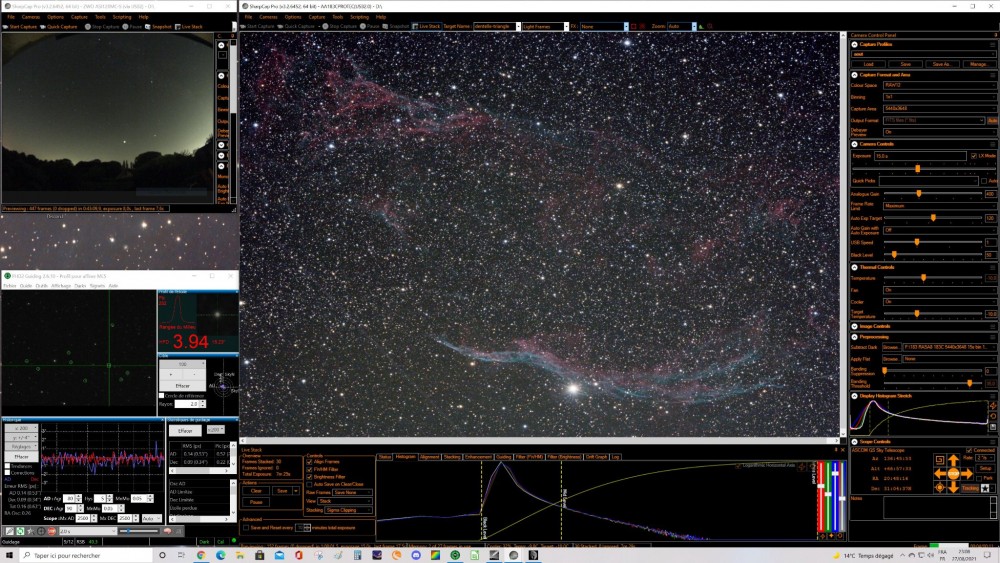Image resolution: width=1000 pixels, height=563 pixels.
Task: Click the Save As button in Capture Profiles
Action: pos(942,64)
